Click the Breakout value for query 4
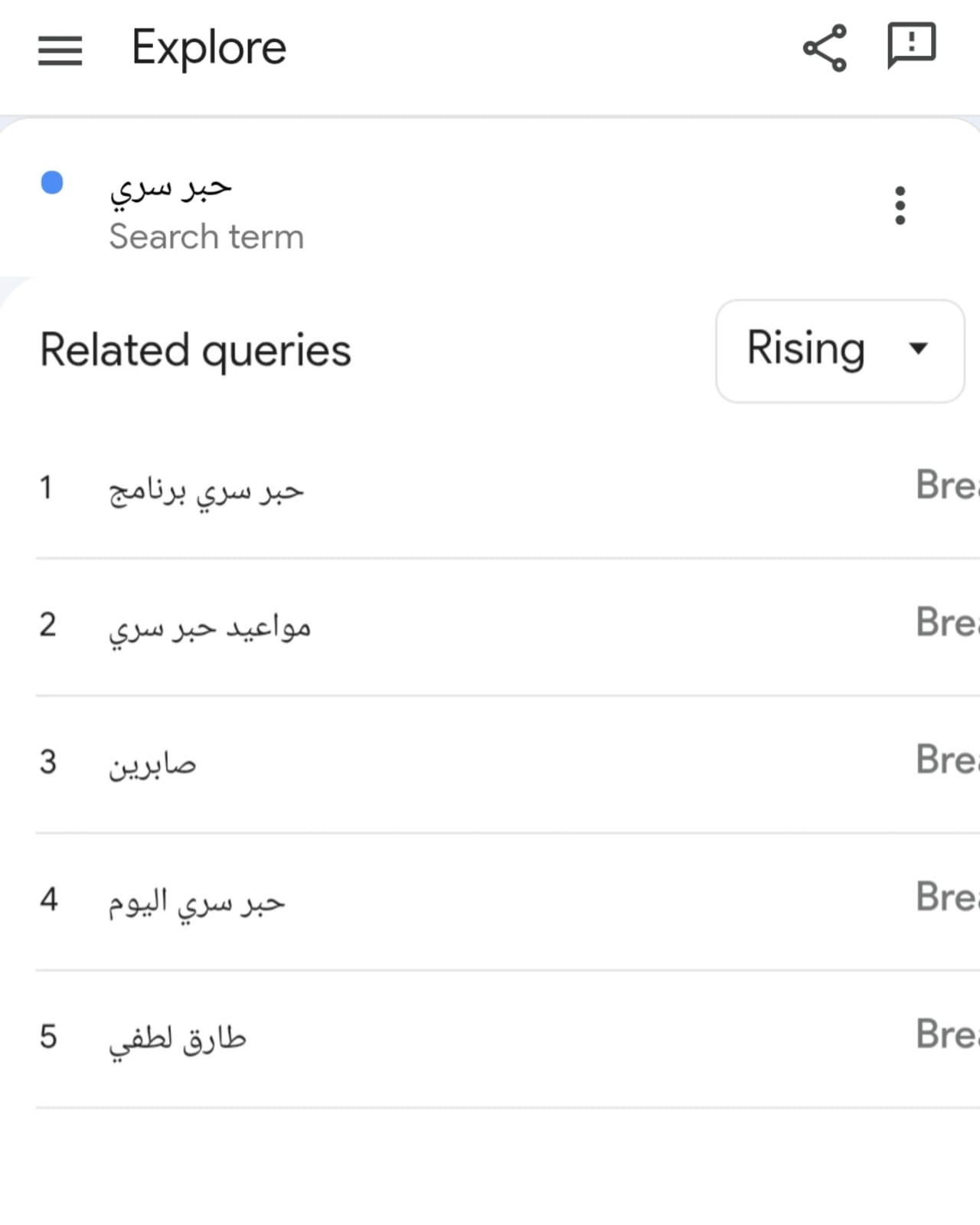This screenshot has height=1225, width=980. coord(947,897)
